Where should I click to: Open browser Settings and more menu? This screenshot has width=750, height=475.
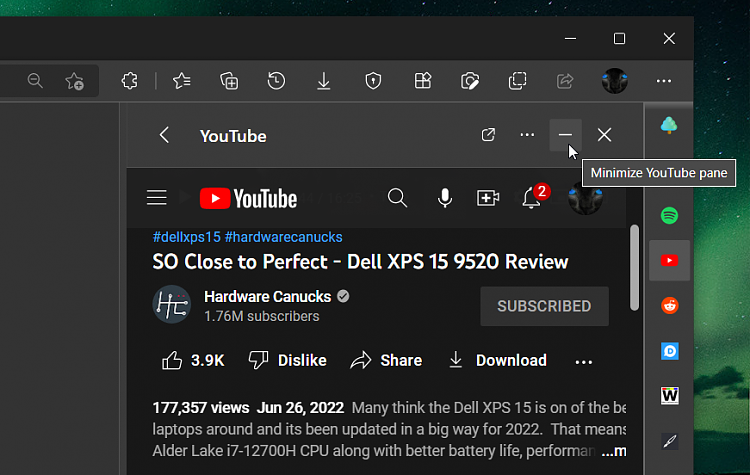pos(663,81)
